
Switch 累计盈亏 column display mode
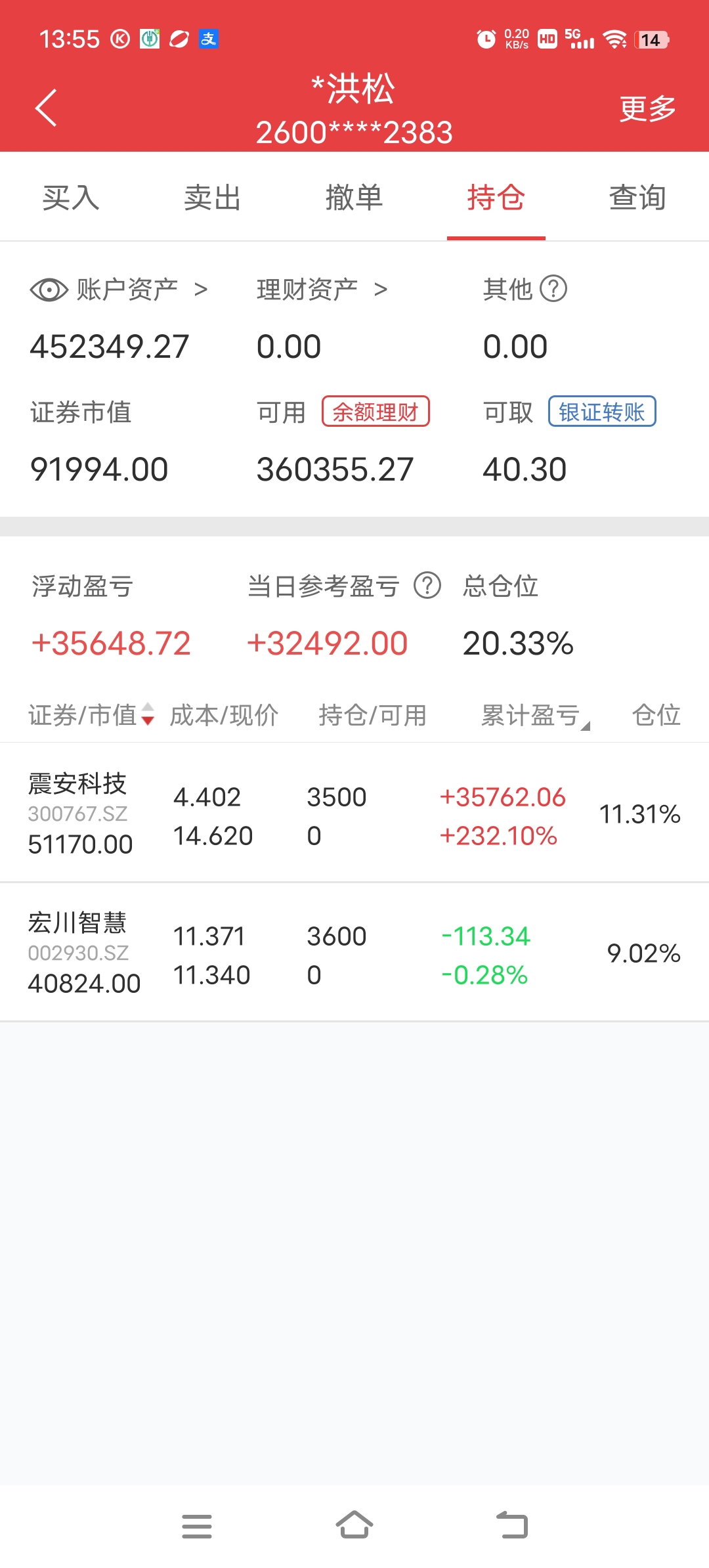[586, 726]
